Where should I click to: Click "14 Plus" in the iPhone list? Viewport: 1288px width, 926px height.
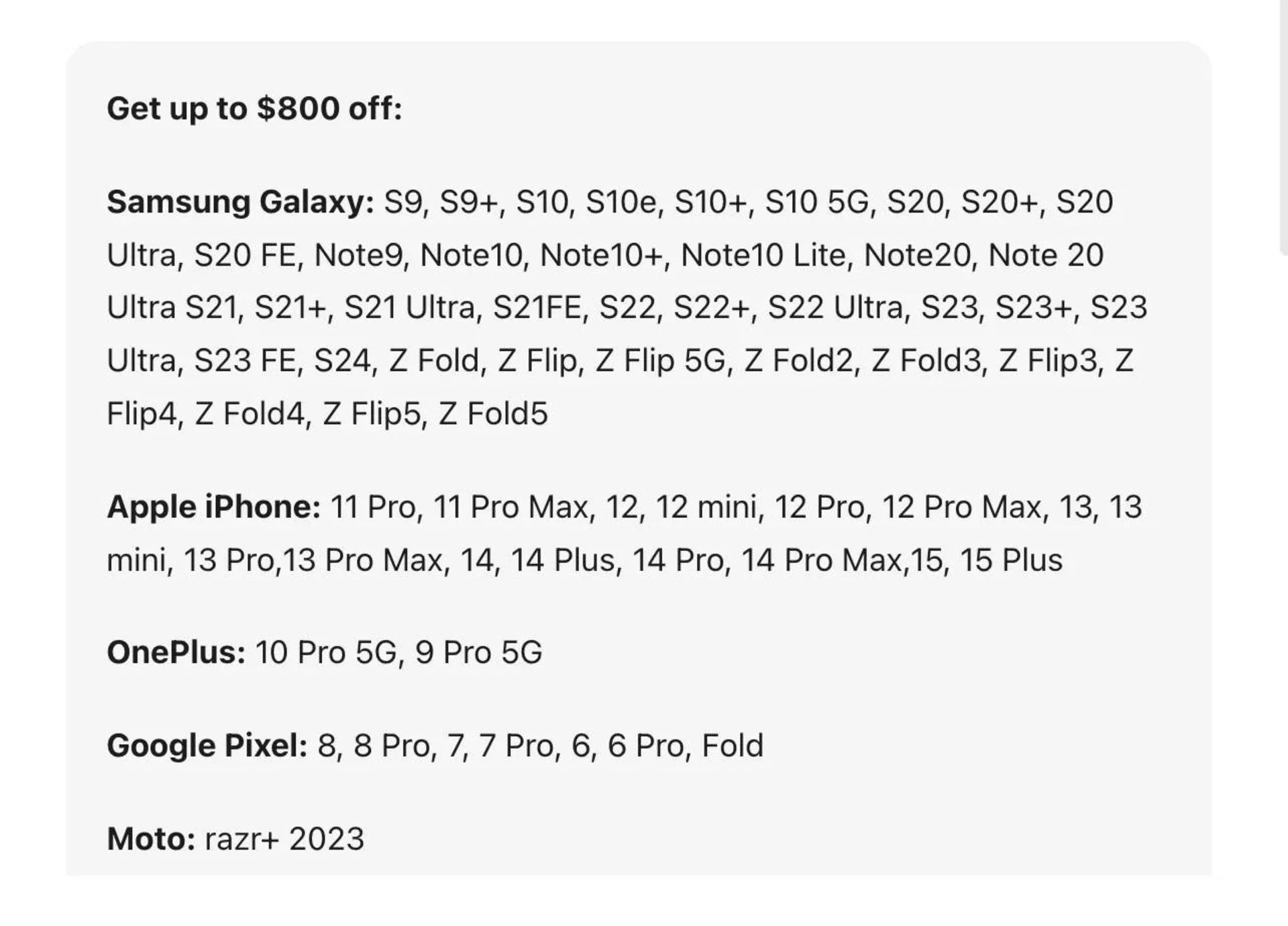pyautogui.click(x=562, y=560)
